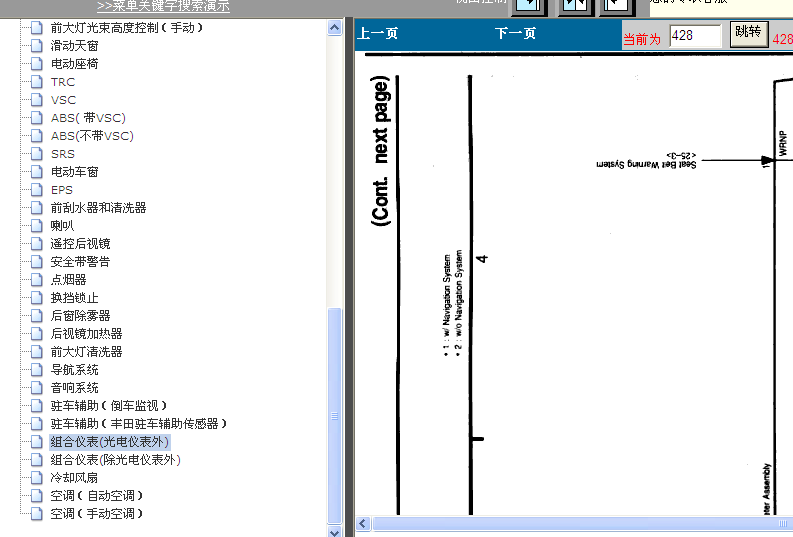The width and height of the screenshot is (793, 537).
Task: Open the EPS entry
Action: (x=62, y=190)
